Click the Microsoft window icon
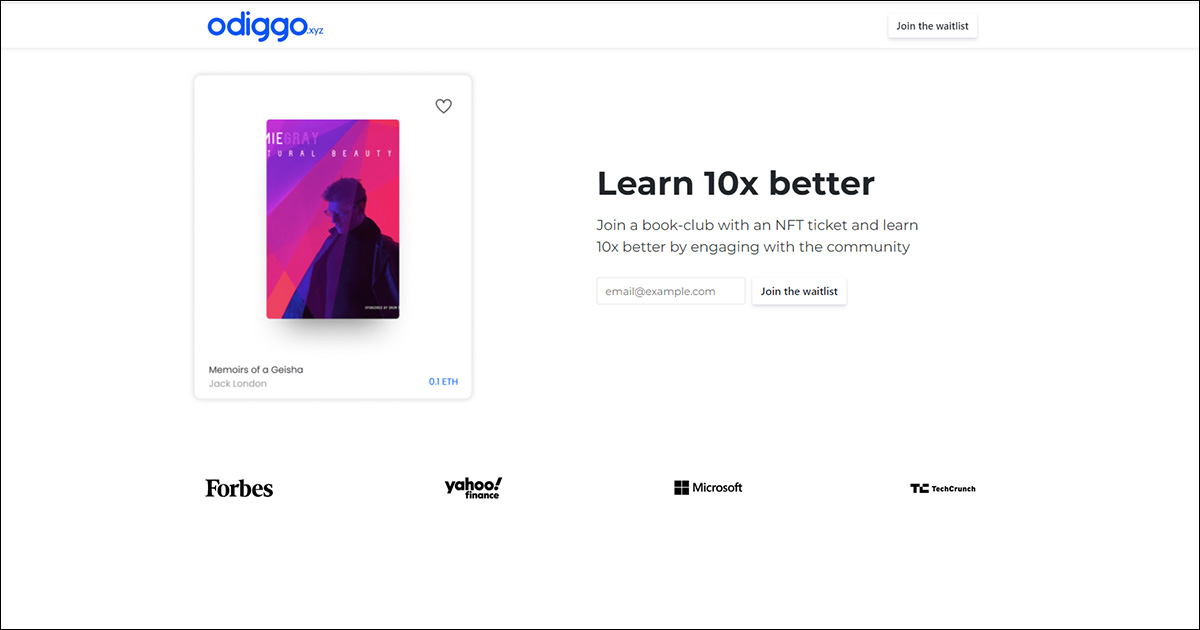1200x630 pixels. 682,487
